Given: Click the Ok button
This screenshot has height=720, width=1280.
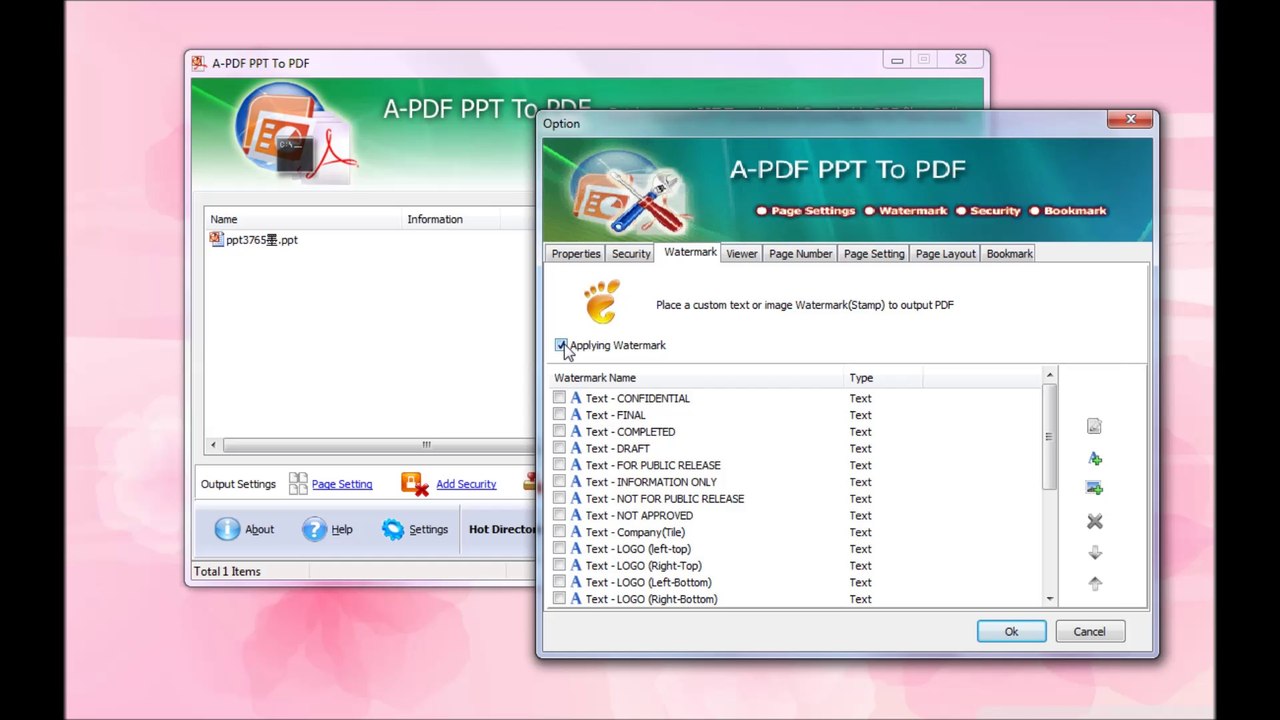Looking at the screenshot, I should pyautogui.click(x=1011, y=632).
